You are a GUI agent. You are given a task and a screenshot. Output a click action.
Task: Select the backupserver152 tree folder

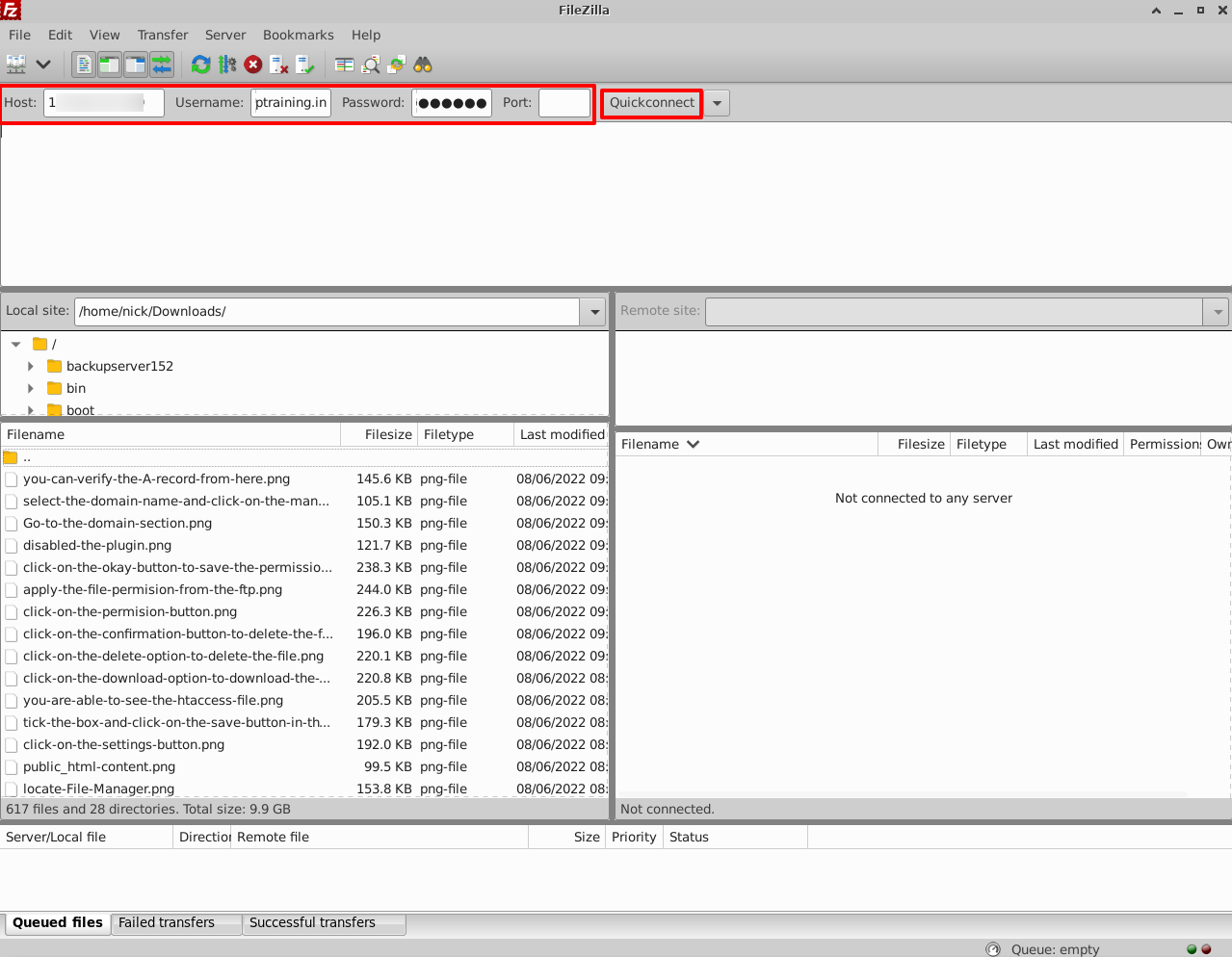point(119,366)
